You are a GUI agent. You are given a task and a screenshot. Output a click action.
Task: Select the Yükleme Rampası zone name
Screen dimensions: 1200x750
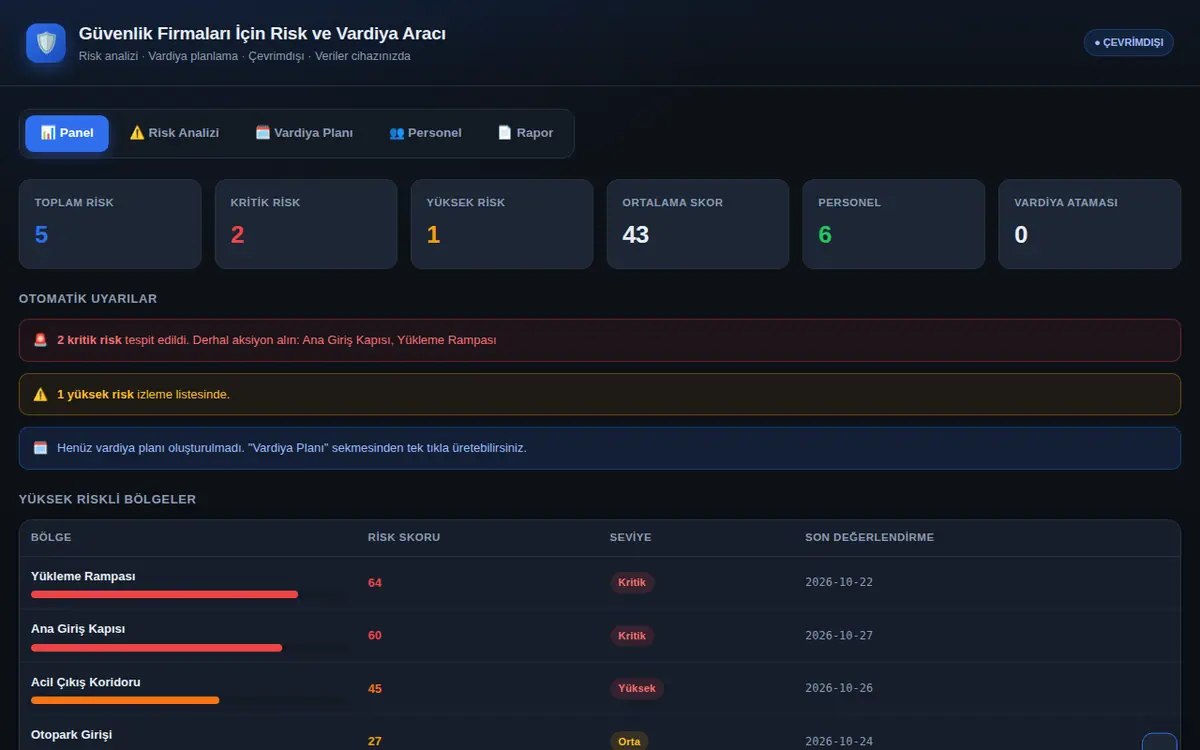click(x=83, y=576)
